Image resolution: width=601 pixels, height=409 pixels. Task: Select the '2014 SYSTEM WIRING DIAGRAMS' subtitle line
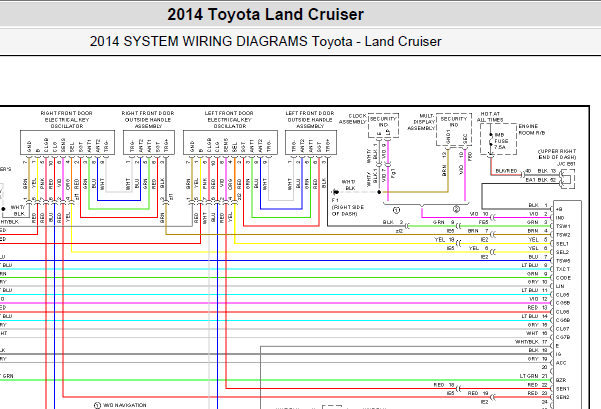(x=265, y=41)
